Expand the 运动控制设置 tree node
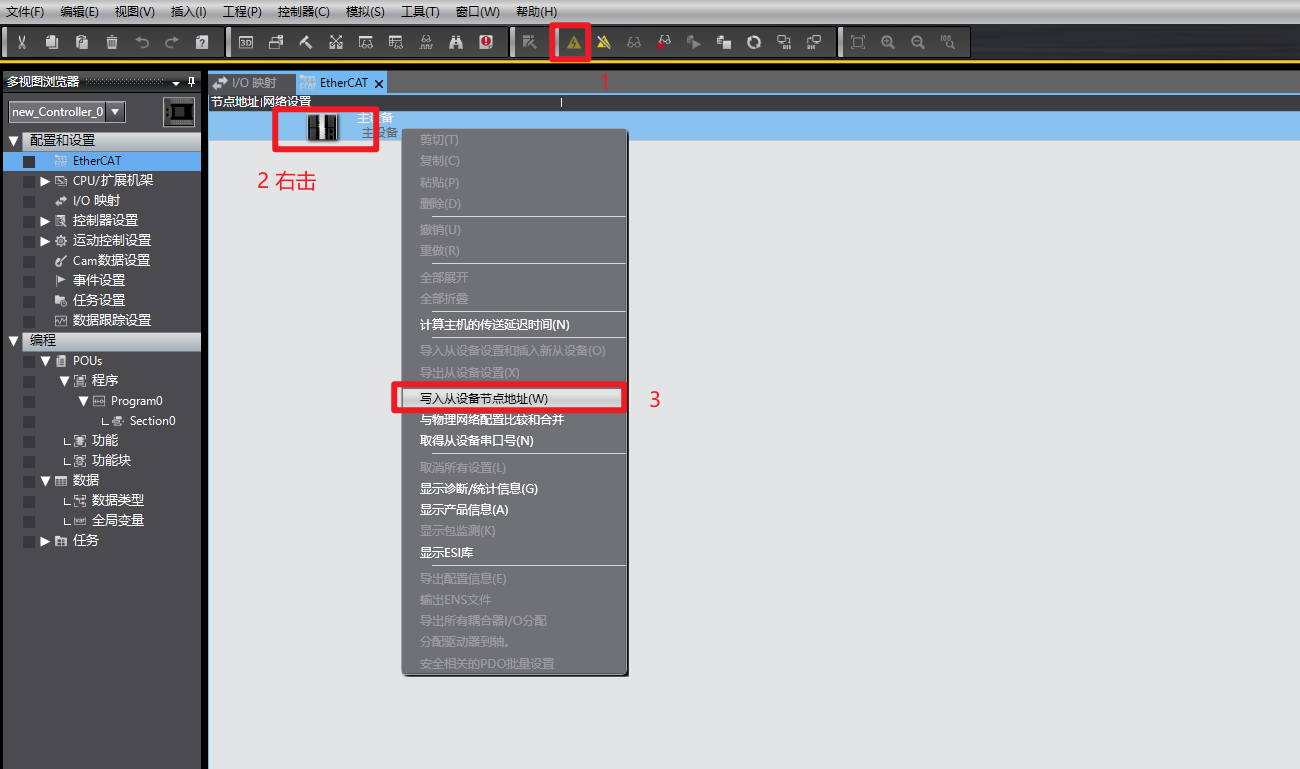This screenshot has height=769, width=1300. pyautogui.click(x=45, y=241)
